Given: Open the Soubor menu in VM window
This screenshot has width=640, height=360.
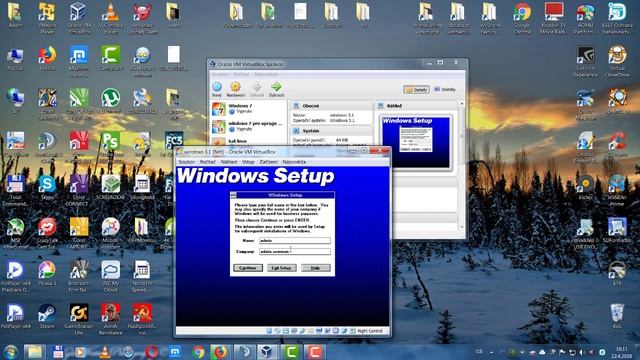Looking at the screenshot, I should click(x=187, y=162).
